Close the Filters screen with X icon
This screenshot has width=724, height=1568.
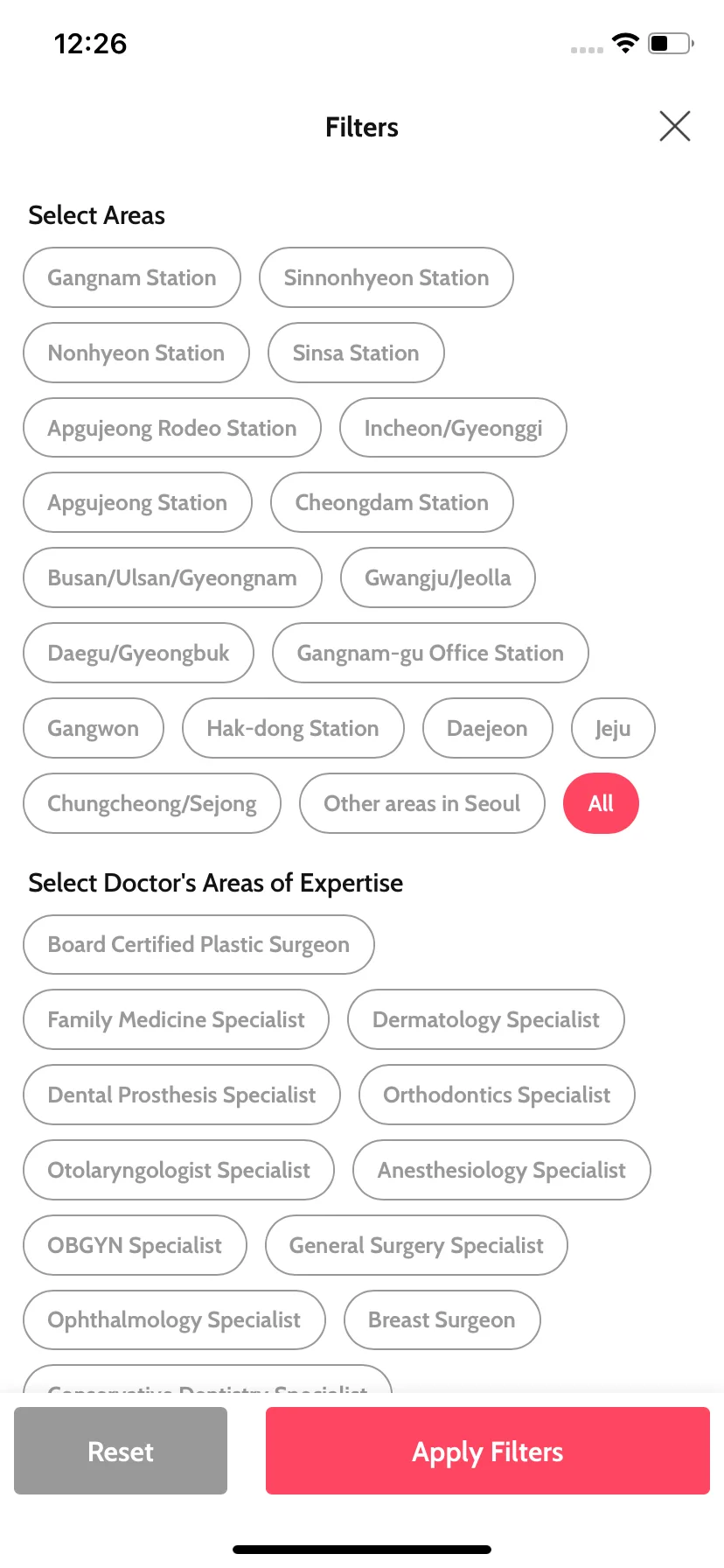pos(674,126)
